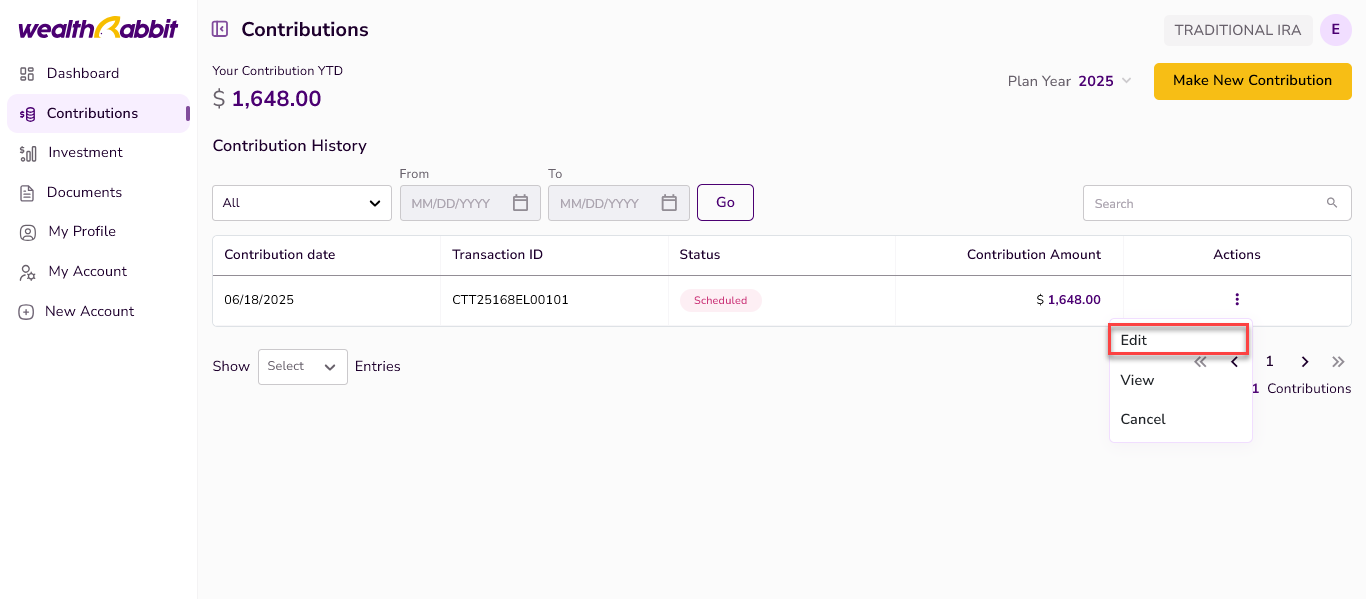Click Make New Contribution button
This screenshot has height=599, width=1366.
point(1252,81)
